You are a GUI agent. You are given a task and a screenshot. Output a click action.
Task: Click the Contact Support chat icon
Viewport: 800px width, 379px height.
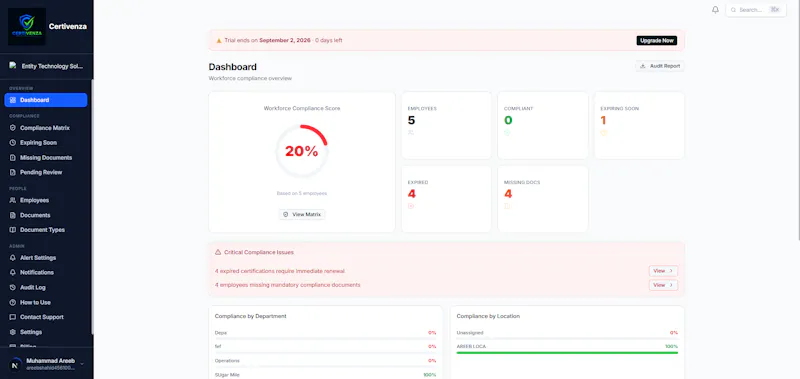click(13, 317)
